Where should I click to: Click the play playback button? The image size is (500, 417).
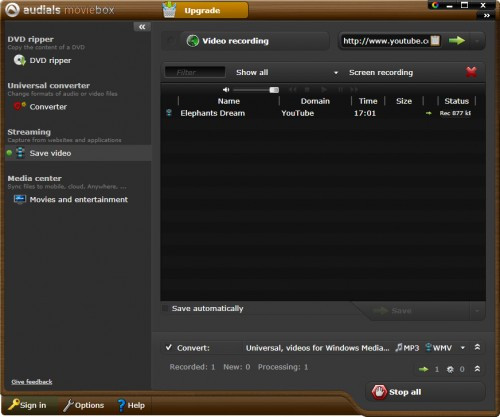click(x=324, y=89)
